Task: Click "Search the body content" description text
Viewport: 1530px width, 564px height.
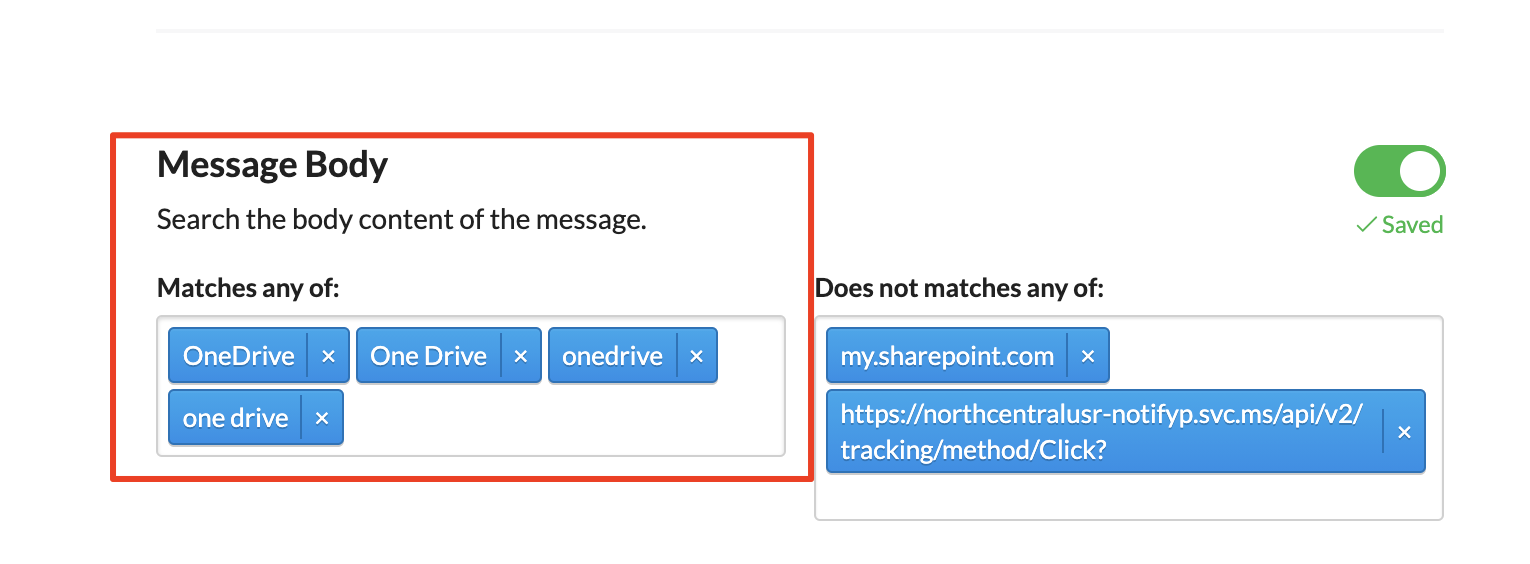Action: 401,220
